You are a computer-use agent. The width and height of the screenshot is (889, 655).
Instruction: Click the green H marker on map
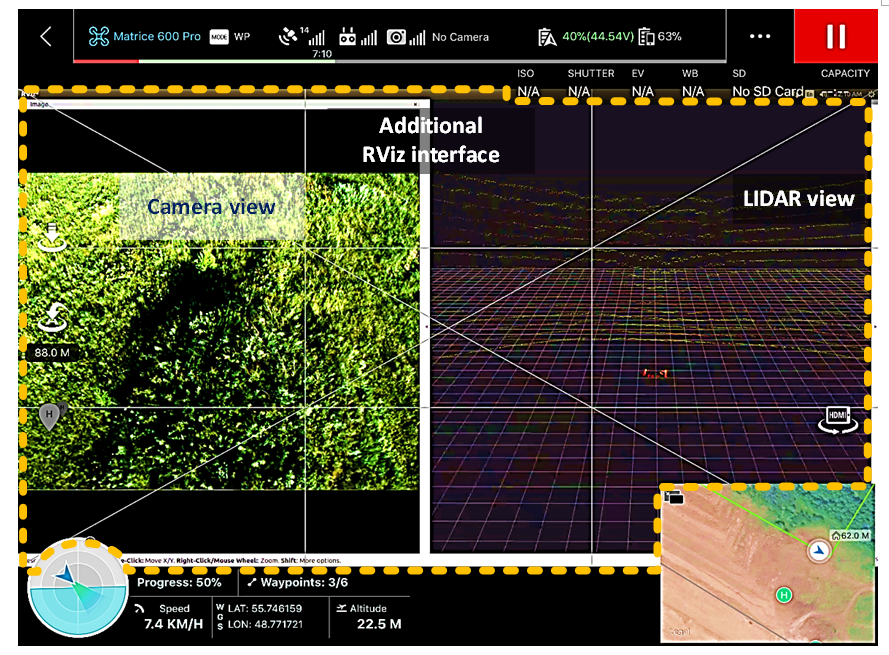pyautogui.click(x=784, y=595)
